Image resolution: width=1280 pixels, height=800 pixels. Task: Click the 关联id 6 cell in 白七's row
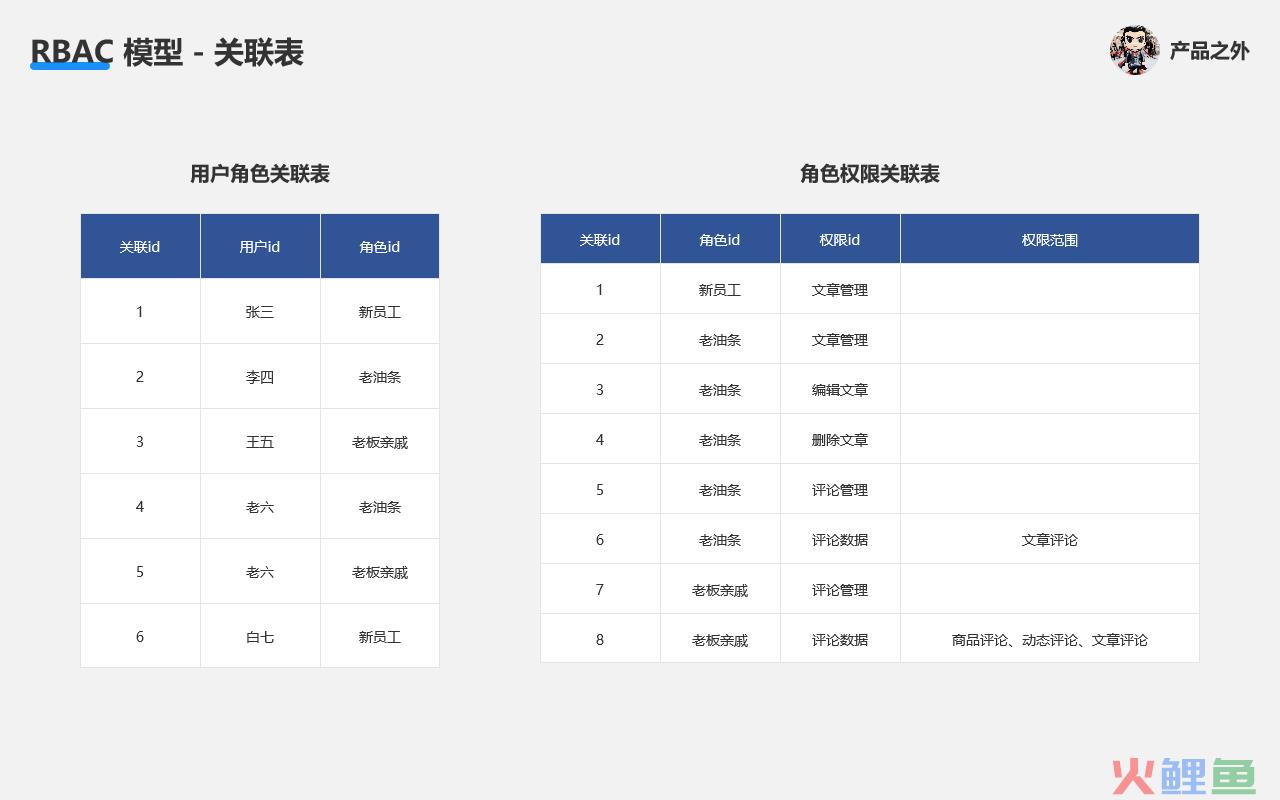coord(140,637)
